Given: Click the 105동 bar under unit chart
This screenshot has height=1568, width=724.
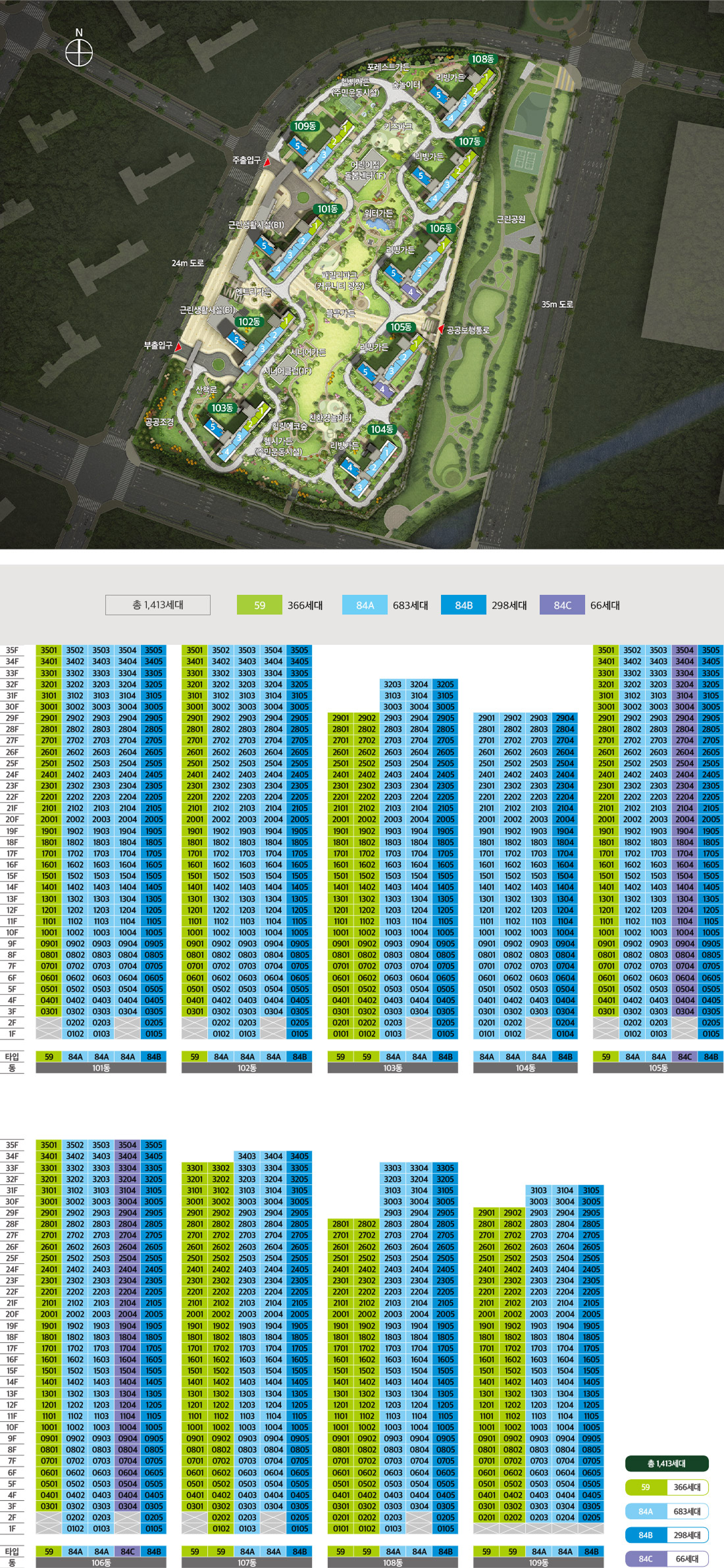Looking at the screenshot, I should 658,1068.
